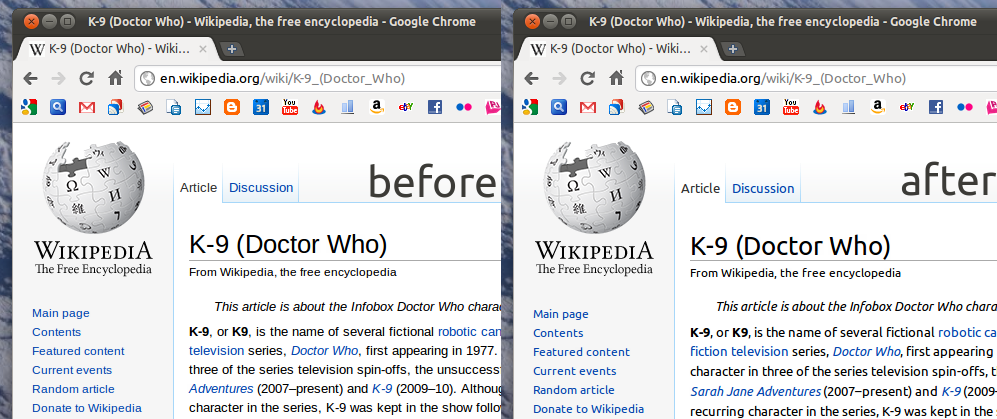Screen dimensions: 997x419
Task: Open Random article link in right window
Action: pos(574,390)
